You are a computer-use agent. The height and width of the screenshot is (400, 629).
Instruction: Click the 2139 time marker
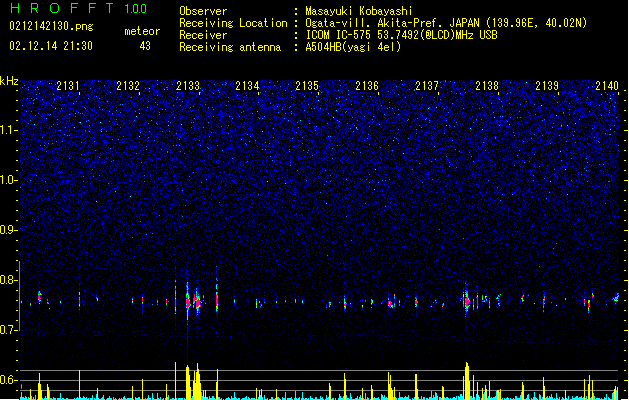pos(547,85)
